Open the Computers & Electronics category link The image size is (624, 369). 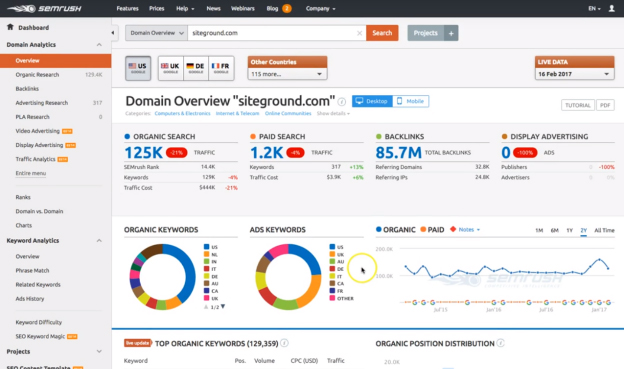pos(182,113)
